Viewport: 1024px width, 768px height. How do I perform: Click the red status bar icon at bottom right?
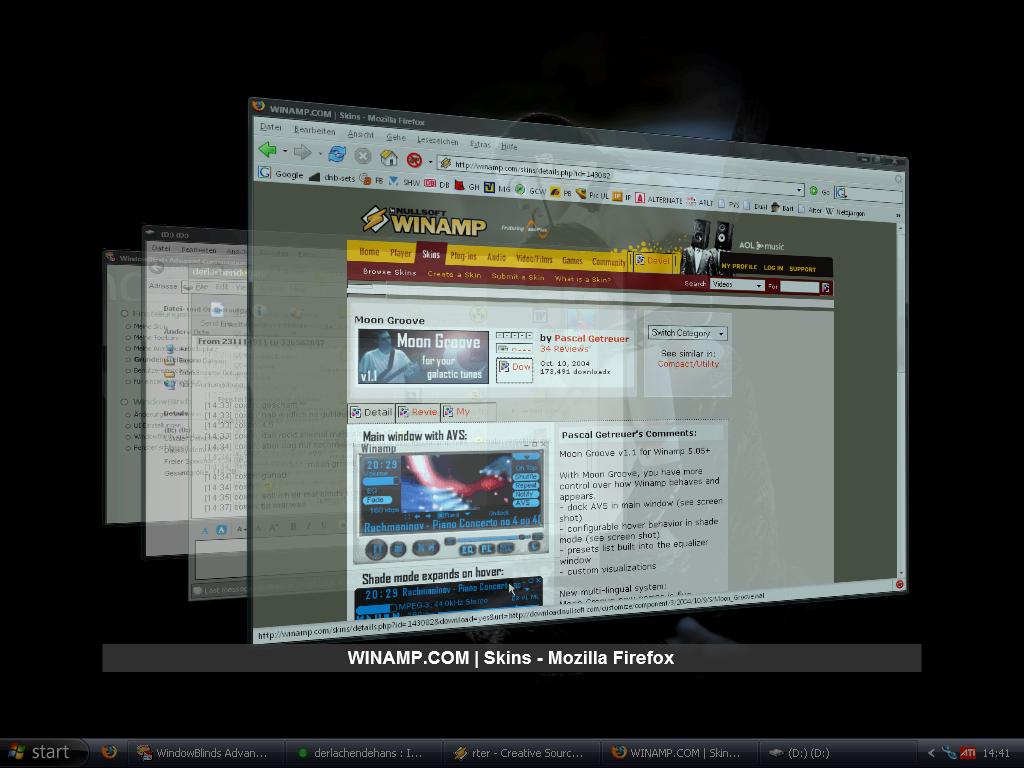click(x=899, y=584)
